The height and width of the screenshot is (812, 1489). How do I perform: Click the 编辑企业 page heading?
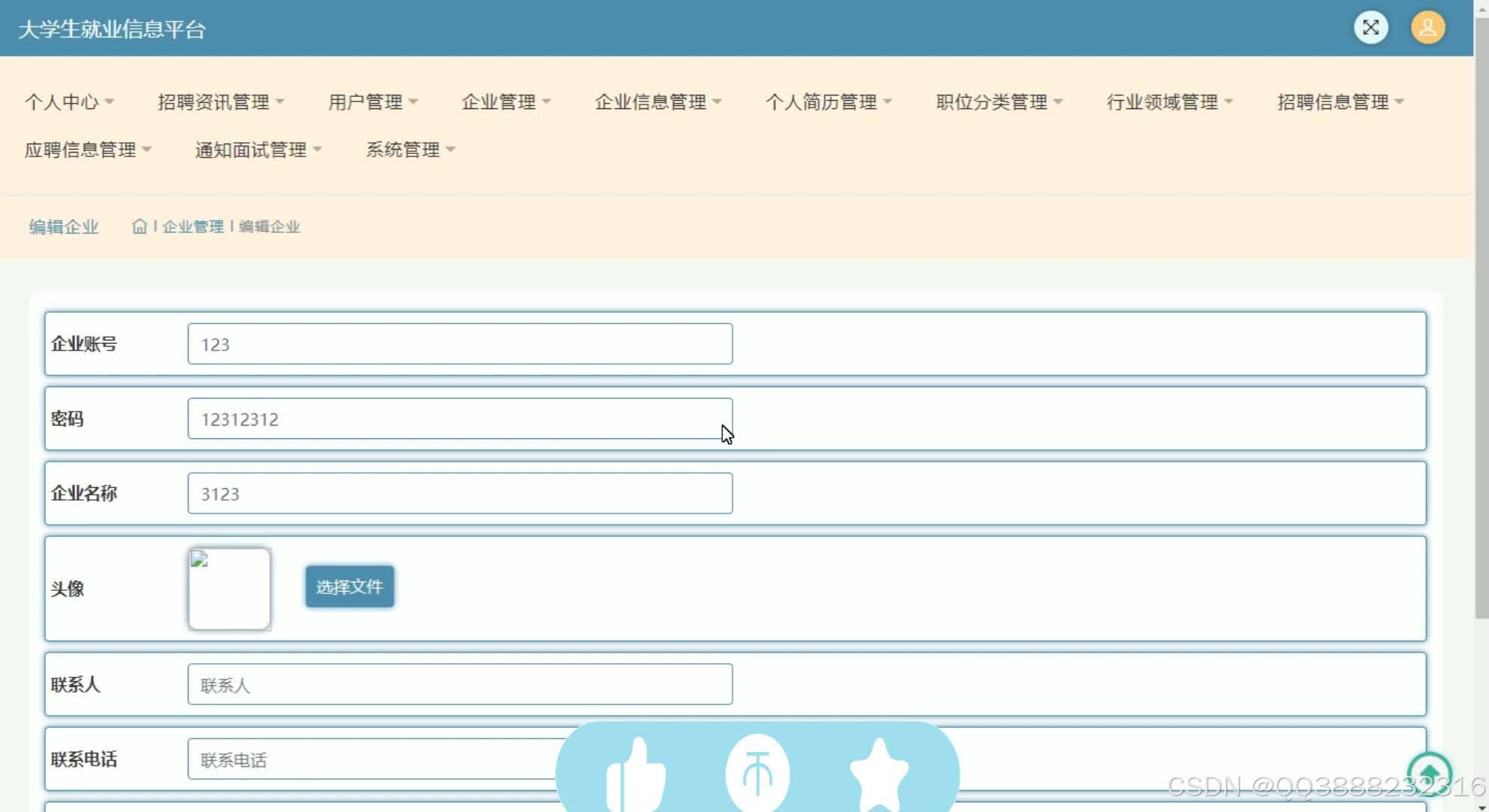click(x=64, y=226)
